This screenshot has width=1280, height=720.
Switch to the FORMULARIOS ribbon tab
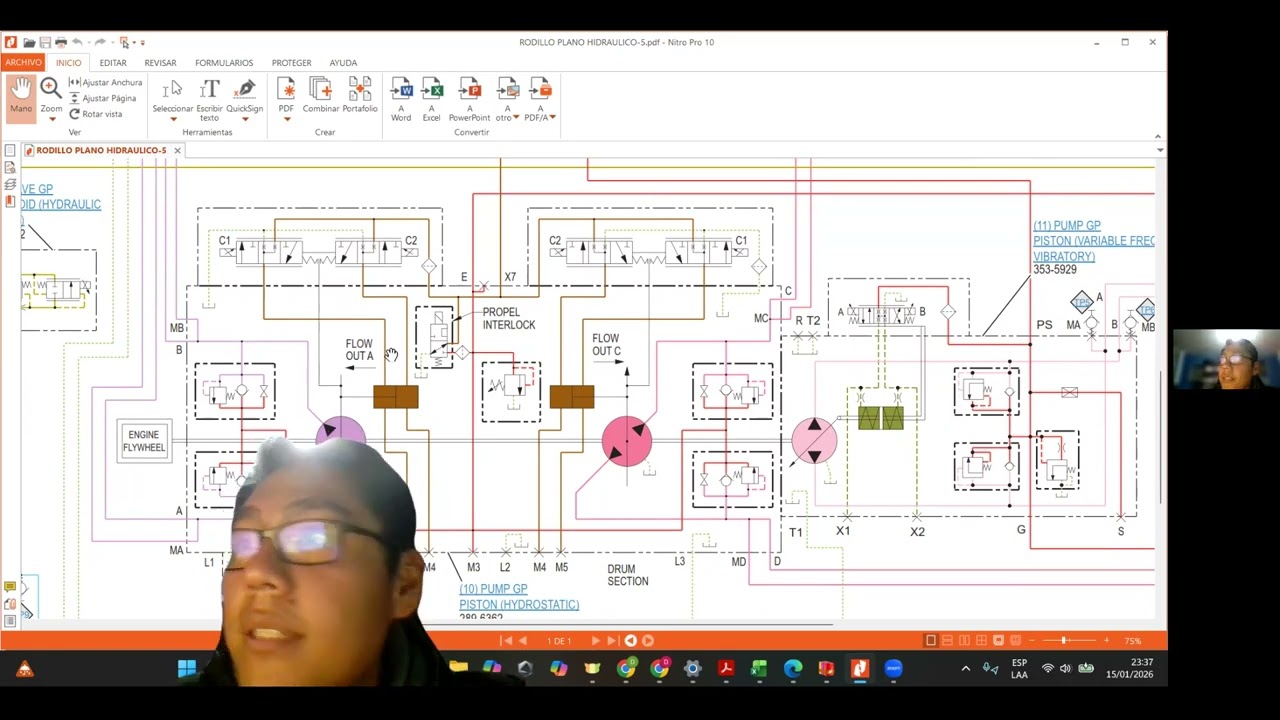coord(224,62)
